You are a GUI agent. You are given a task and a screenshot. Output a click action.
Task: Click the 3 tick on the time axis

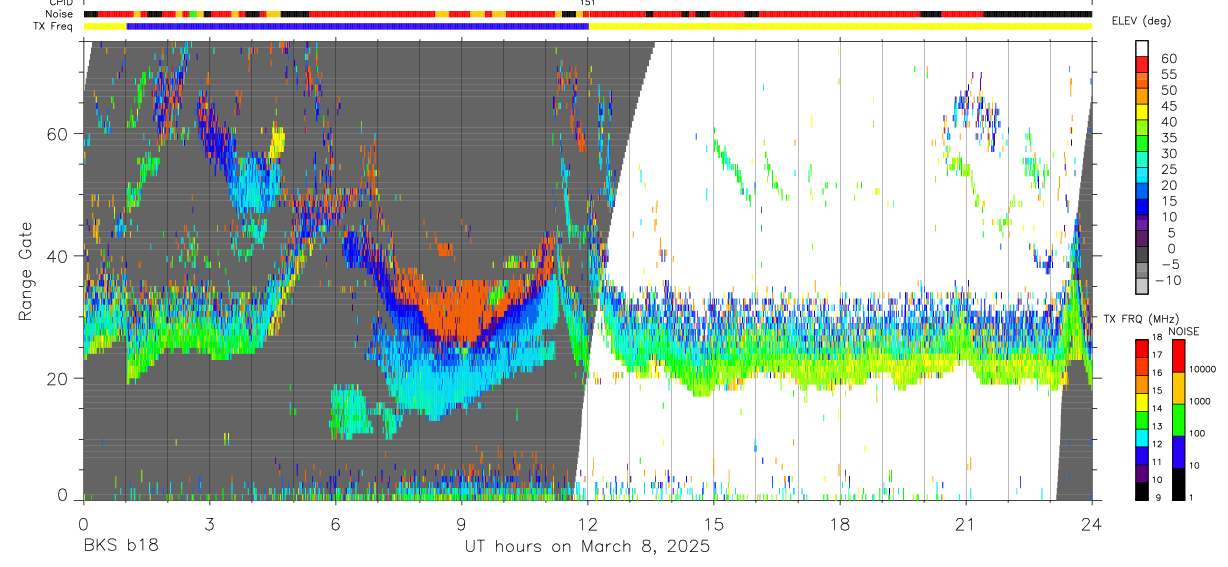tap(209, 523)
